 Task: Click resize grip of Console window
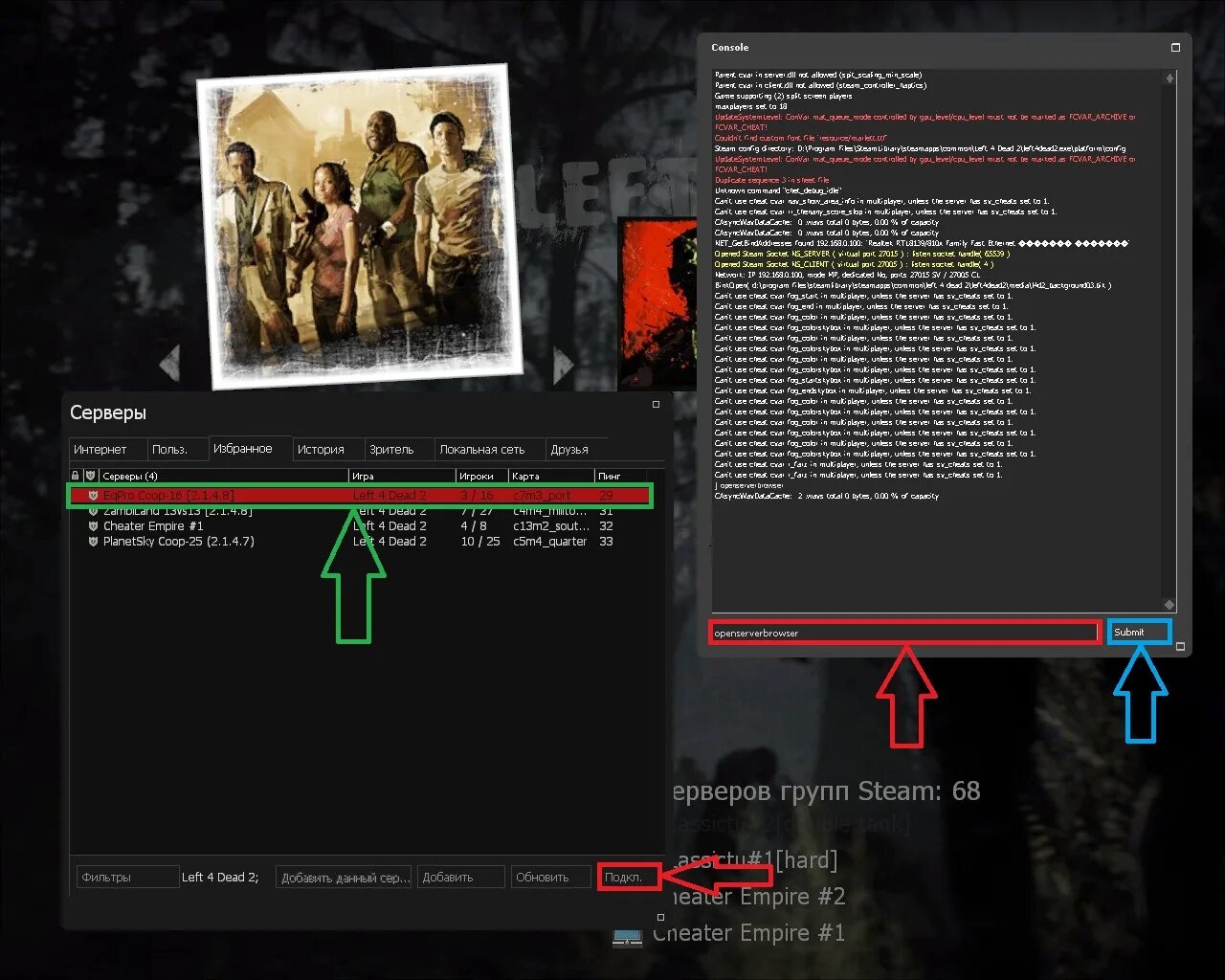tap(1180, 646)
